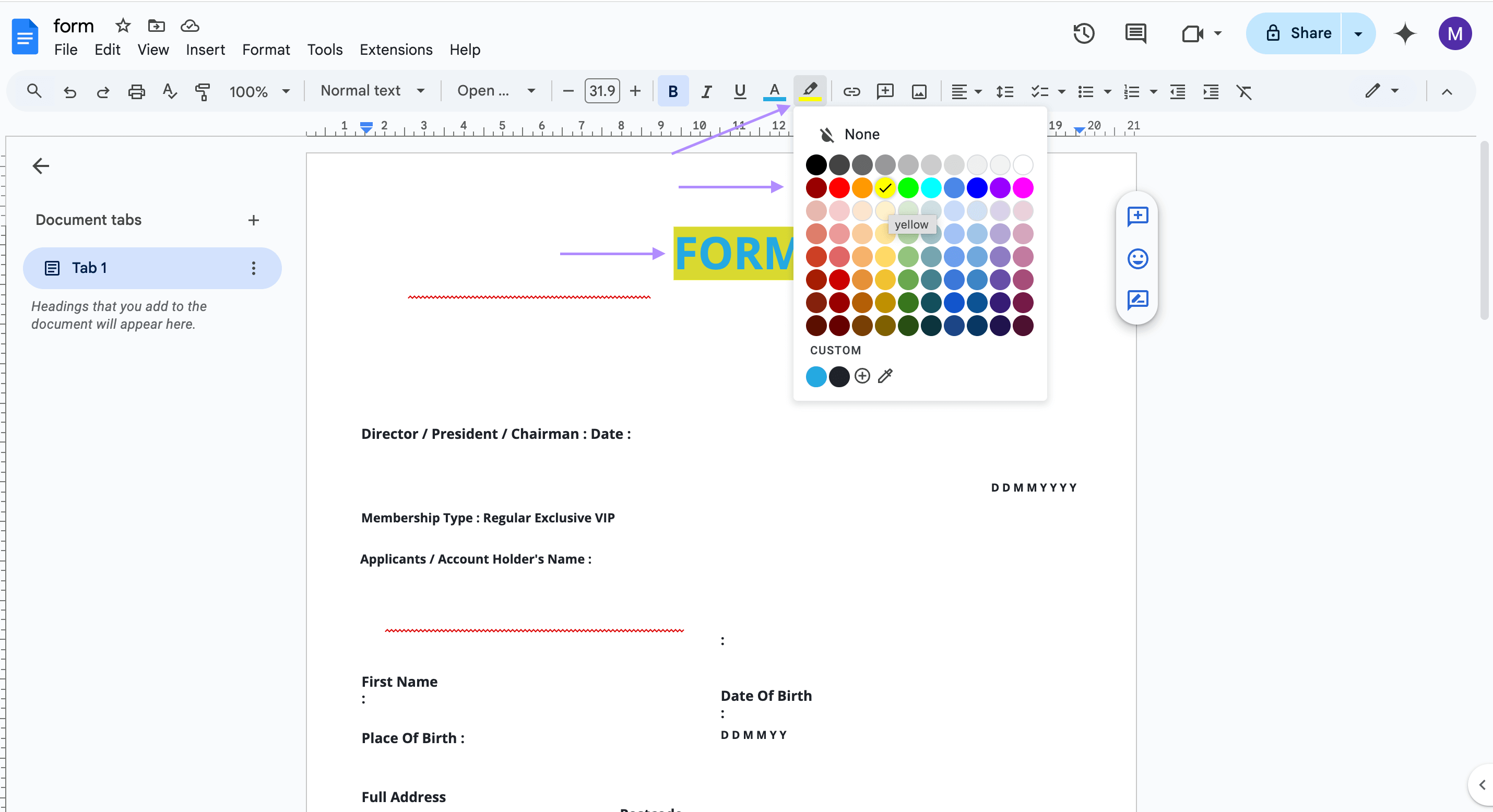Click suggest edits icon in side panel
The width and height of the screenshot is (1493, 812).
[x=1137, y=300]
